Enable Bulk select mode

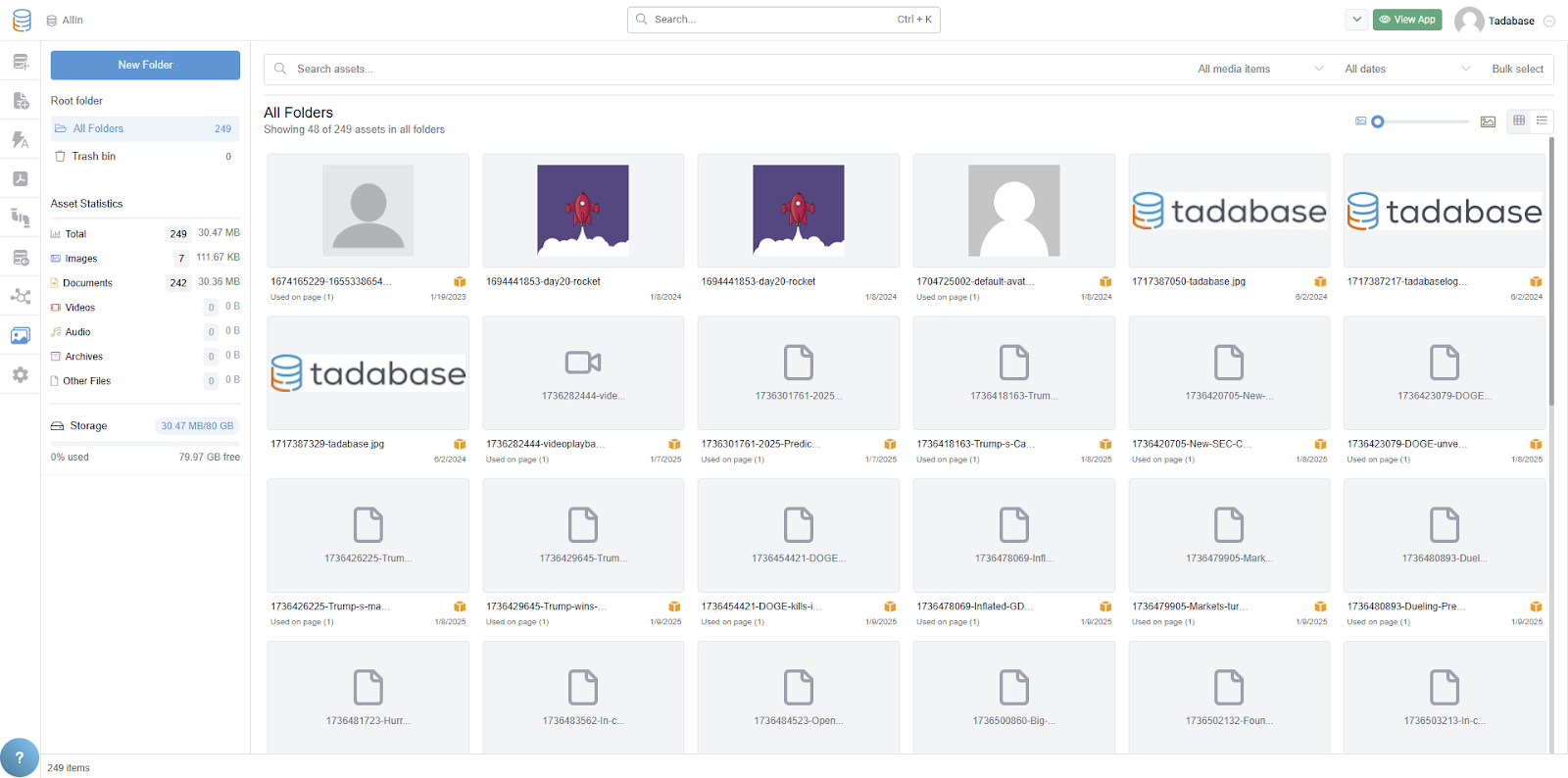click(1517, 70)
